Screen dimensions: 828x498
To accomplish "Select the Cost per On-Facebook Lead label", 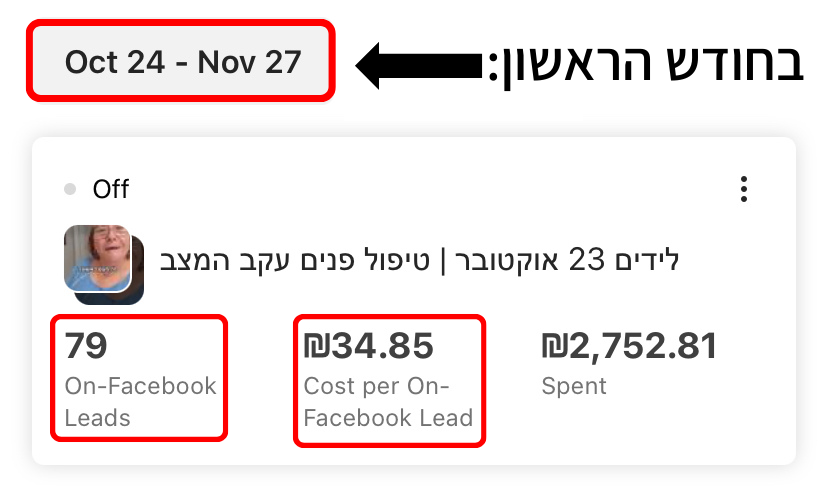I will (x=388, y=402).
